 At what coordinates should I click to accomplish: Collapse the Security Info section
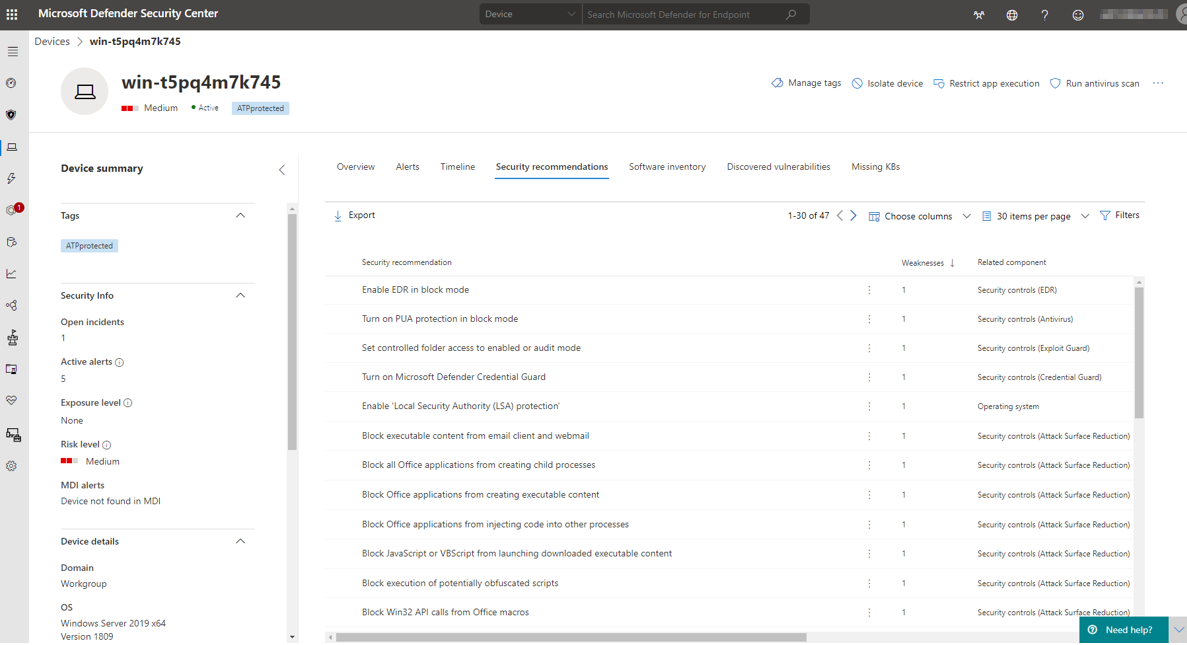pyautogui.click(x=240, y=295)
